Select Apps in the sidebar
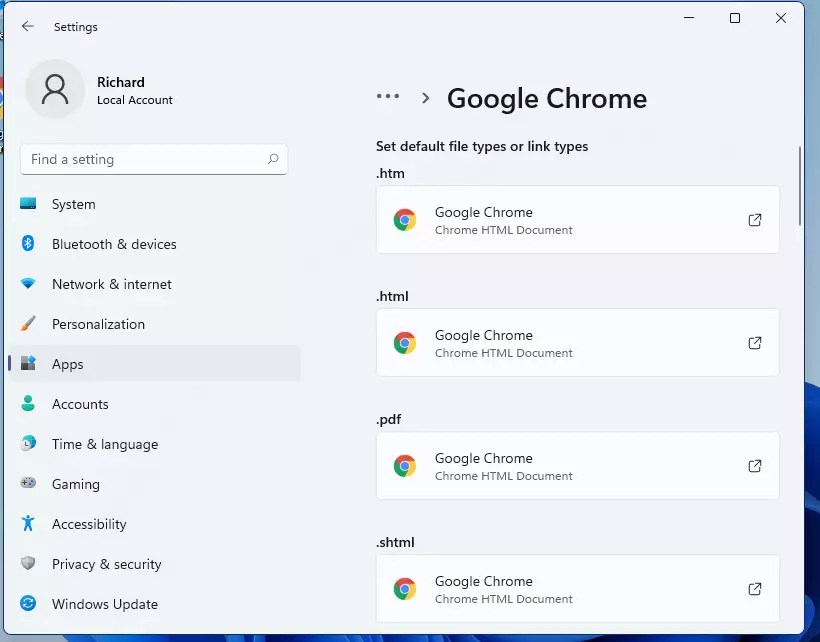 [155, 363]
